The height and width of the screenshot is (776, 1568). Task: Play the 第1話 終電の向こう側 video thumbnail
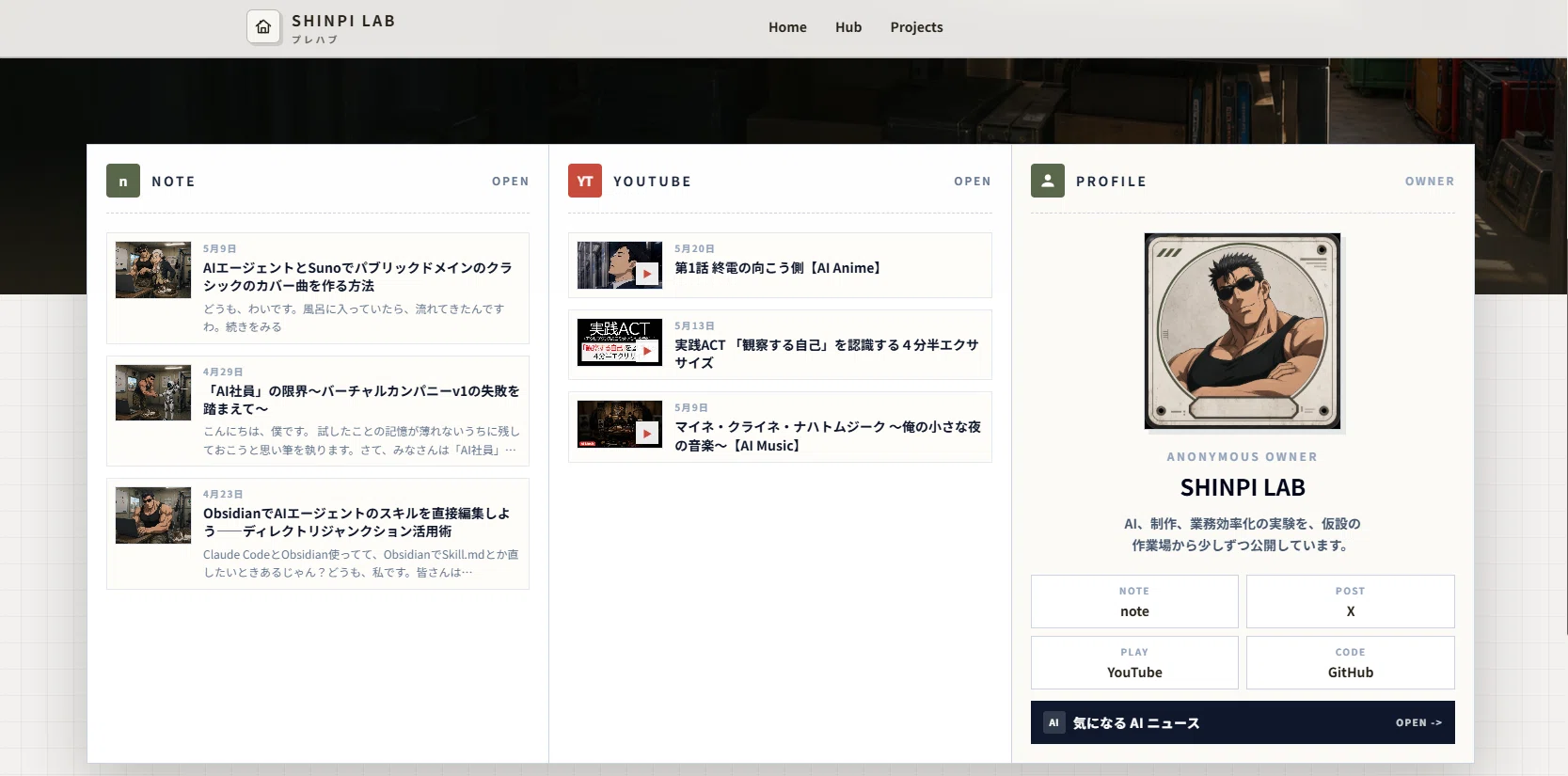pyautogui.click(x=620, y=265)
